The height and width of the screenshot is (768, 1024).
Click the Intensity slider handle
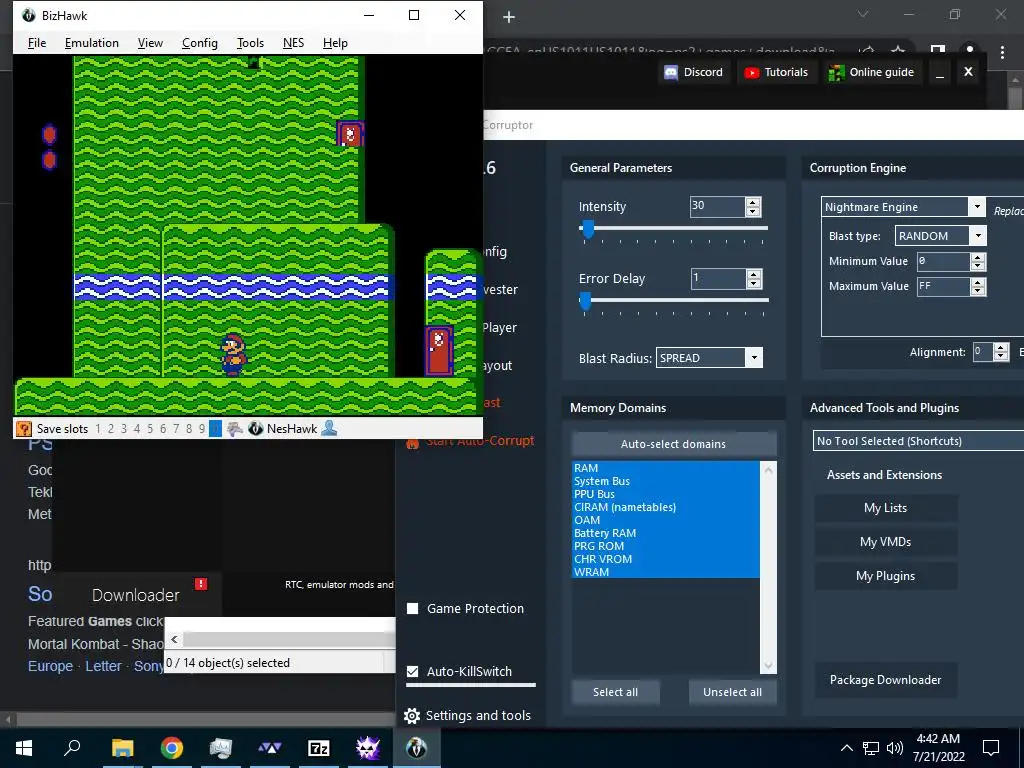[x=588, y=229]
